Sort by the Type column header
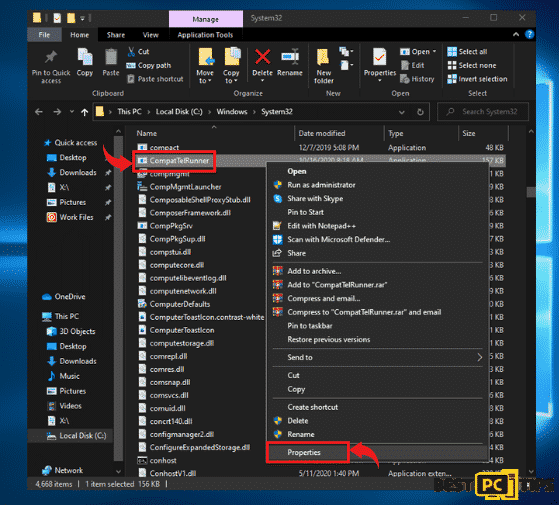Image resolution: width=559 pixels, height=505 pixels. (x=395, y=133)
